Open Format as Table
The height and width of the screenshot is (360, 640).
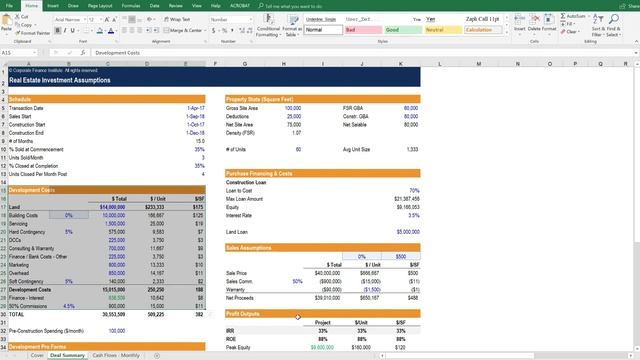click(x=292, y=25)
